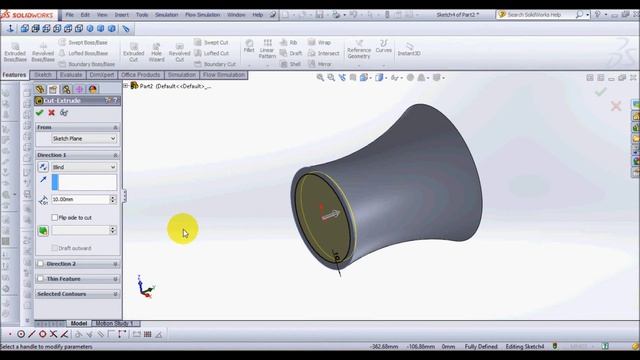Click the extrude direction arrow handle
This screenshot has width=640, height=360.
tap(331, 215)
